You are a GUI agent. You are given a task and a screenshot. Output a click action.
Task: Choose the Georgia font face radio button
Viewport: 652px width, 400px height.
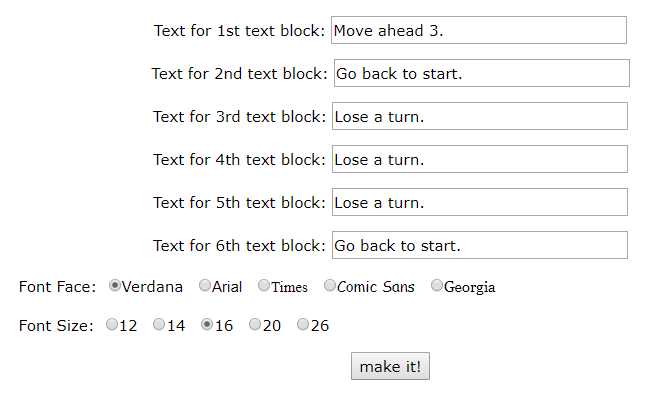(x=437, y=286)
